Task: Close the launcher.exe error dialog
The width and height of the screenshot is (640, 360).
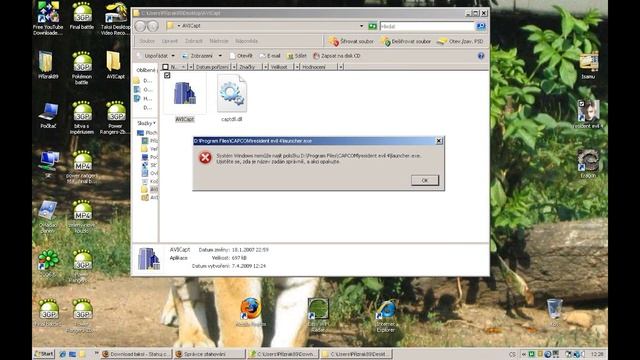Action: [439, 141]
